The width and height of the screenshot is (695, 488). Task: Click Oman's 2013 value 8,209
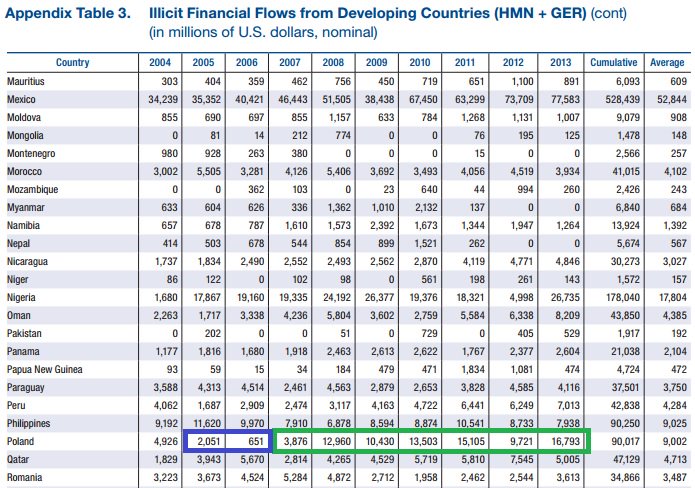click(x=567, y=316)
